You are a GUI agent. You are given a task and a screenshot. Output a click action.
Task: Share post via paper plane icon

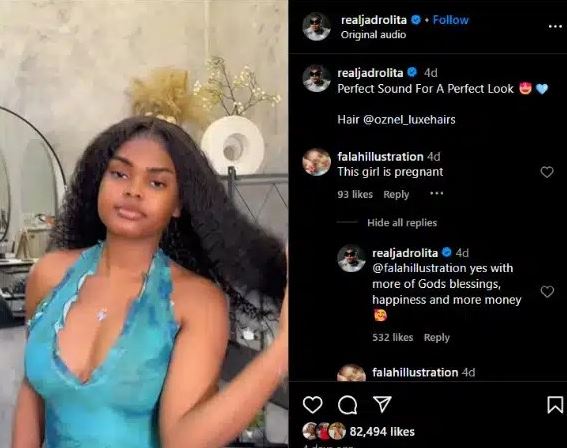(382, 404)
